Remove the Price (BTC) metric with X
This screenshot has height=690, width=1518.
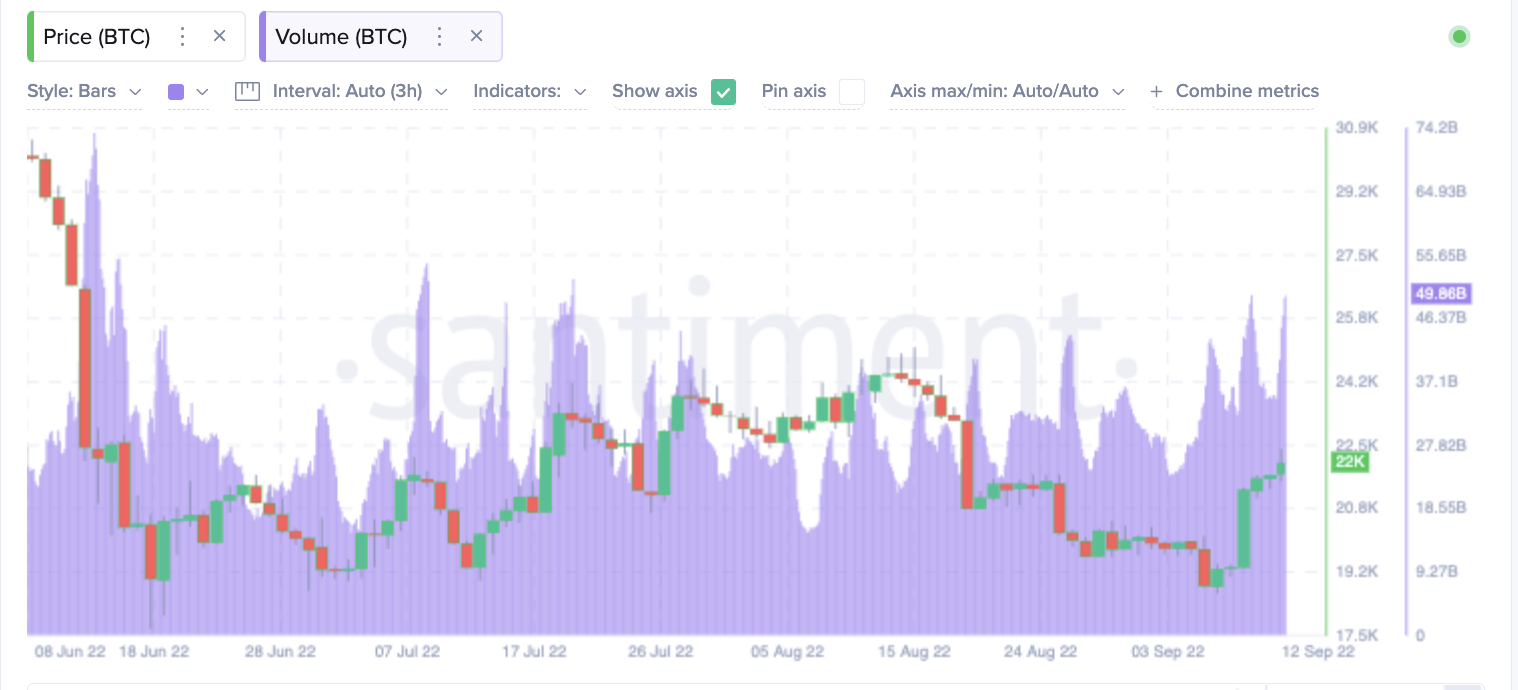point(220,37)
